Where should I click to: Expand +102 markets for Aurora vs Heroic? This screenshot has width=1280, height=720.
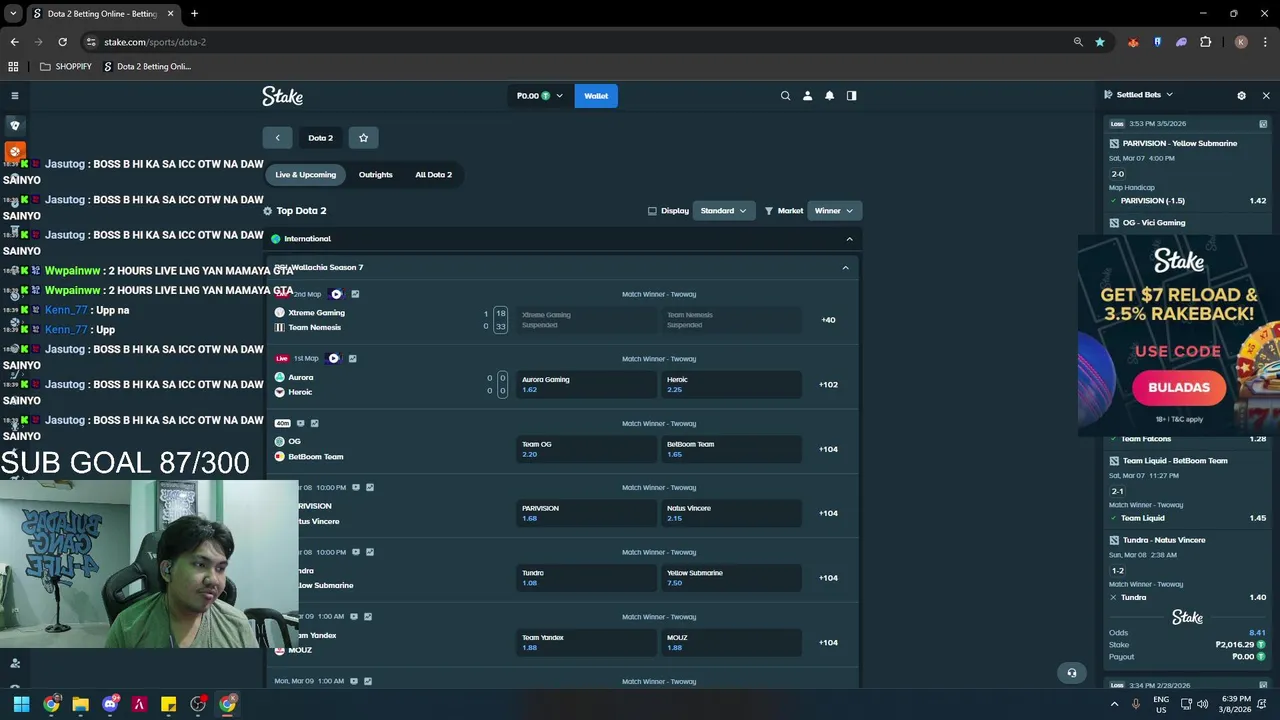(x=828, y=385)
